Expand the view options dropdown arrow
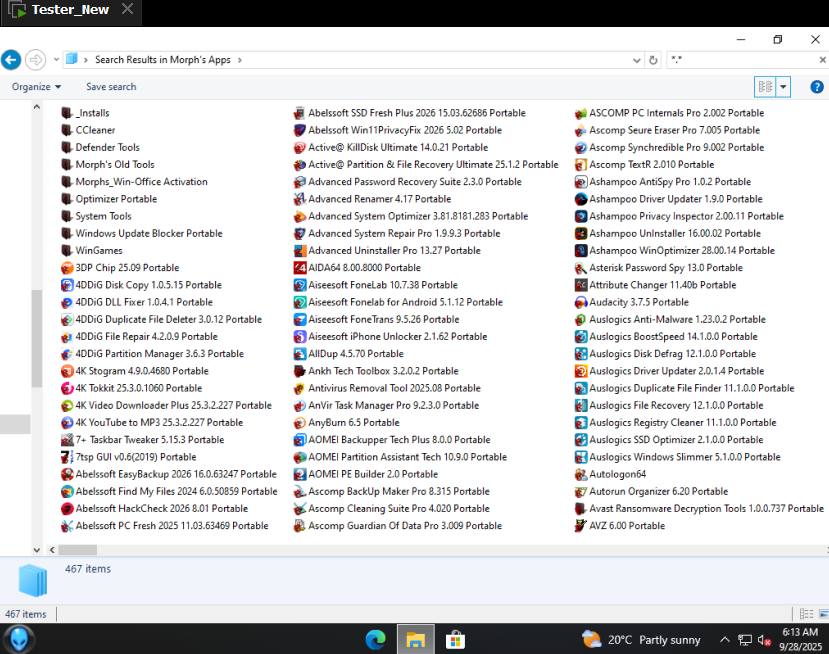829x654 pixels. [783, 87]
